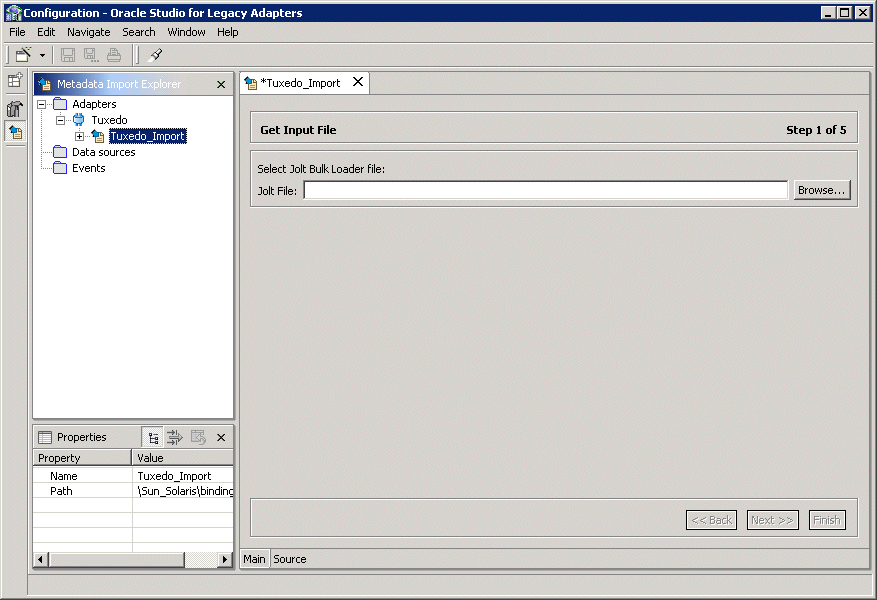Select the Tuxedo label in the tree

(109, 120)
